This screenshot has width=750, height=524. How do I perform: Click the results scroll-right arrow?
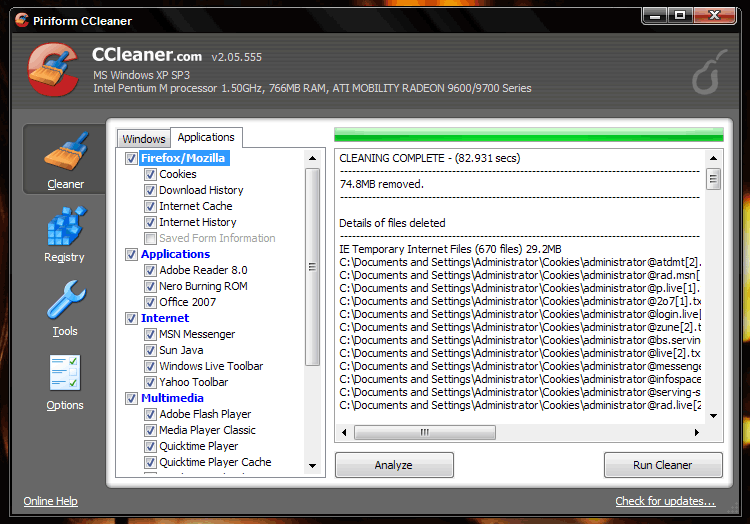tap(697, 433)
